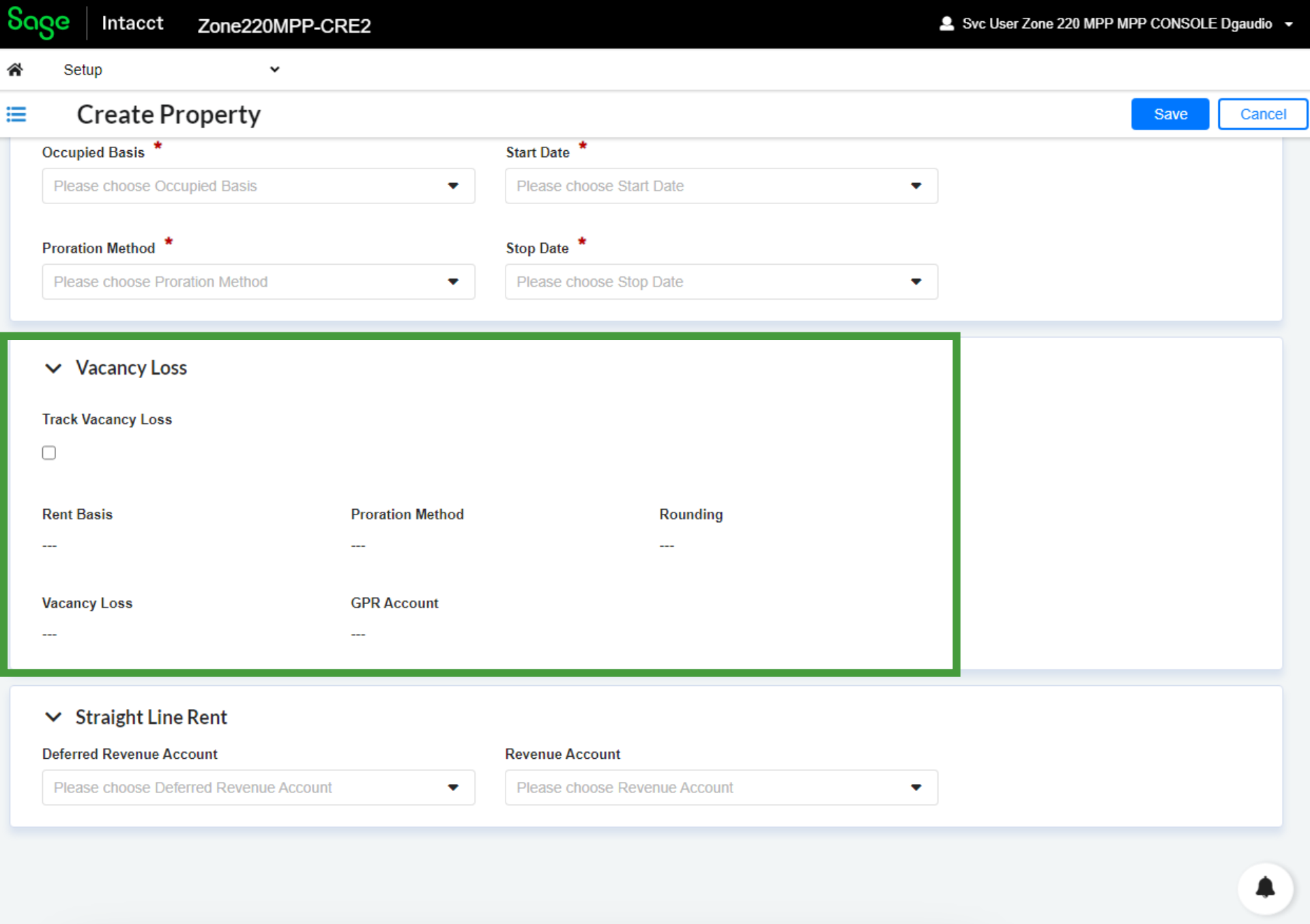Image resolution: width=1310 pixels, height=924 pixels.
Task: Collapse the Straight Line Rent section
Action: [x=53, y=717]
